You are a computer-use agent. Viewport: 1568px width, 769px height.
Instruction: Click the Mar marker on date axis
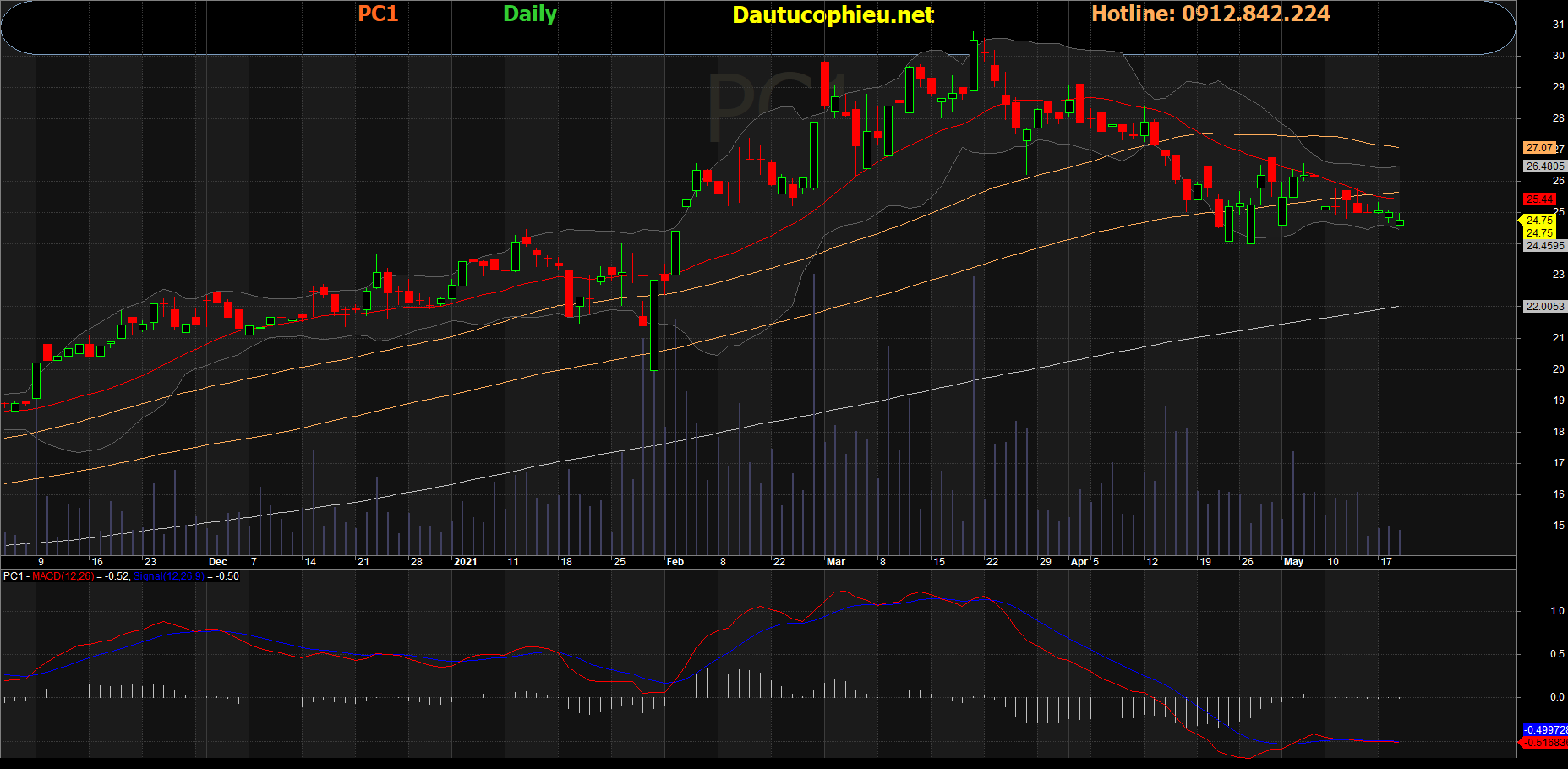click(835, 562)
